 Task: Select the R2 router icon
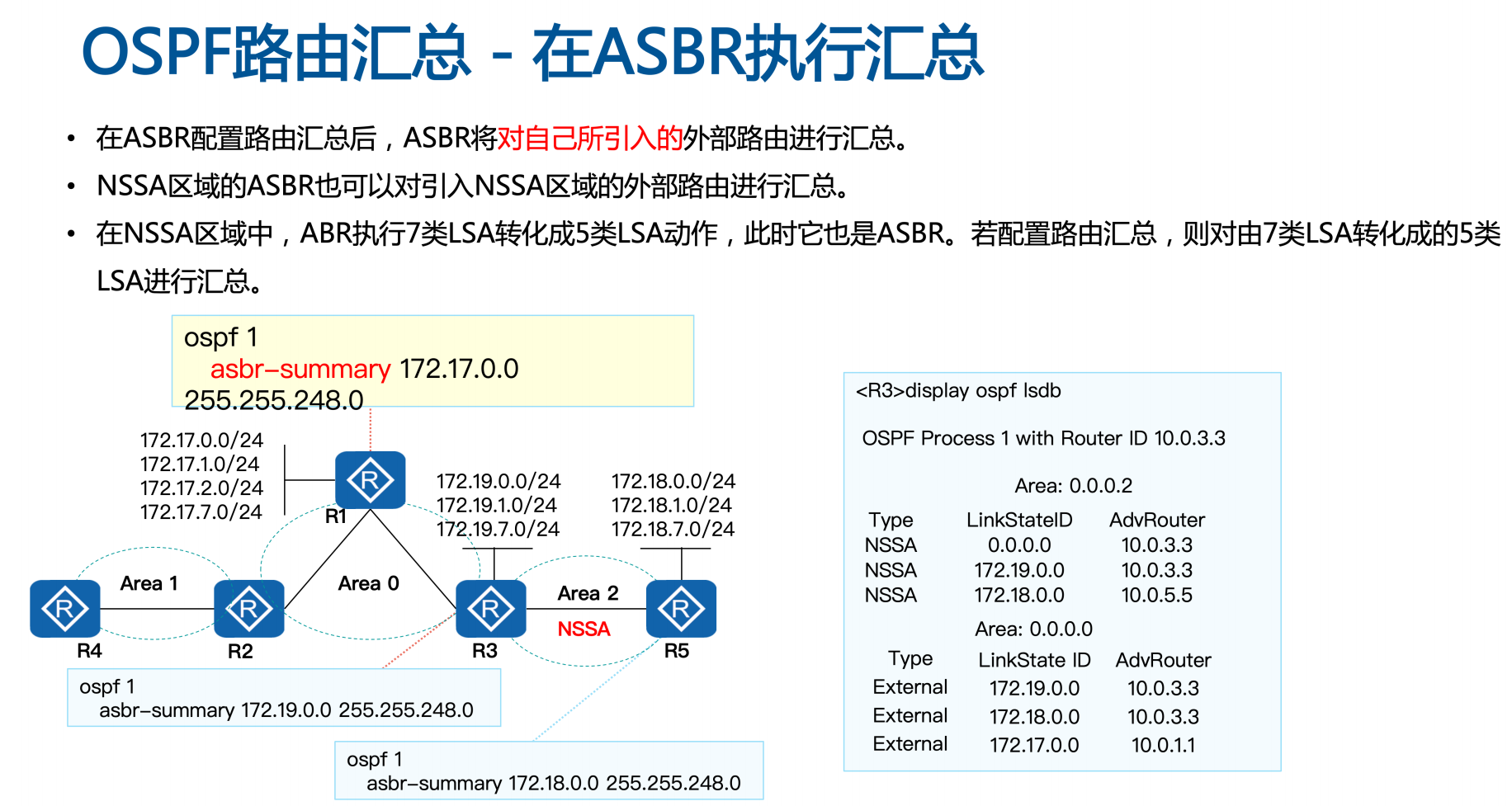pos(248,609)
